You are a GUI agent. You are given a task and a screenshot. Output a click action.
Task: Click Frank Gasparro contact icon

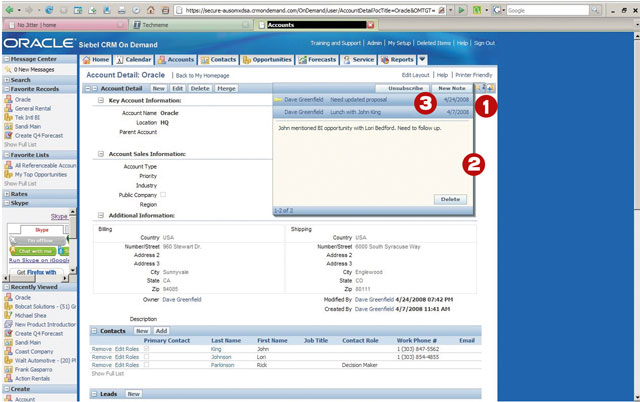pyautogui.click(x=8, y=369)
